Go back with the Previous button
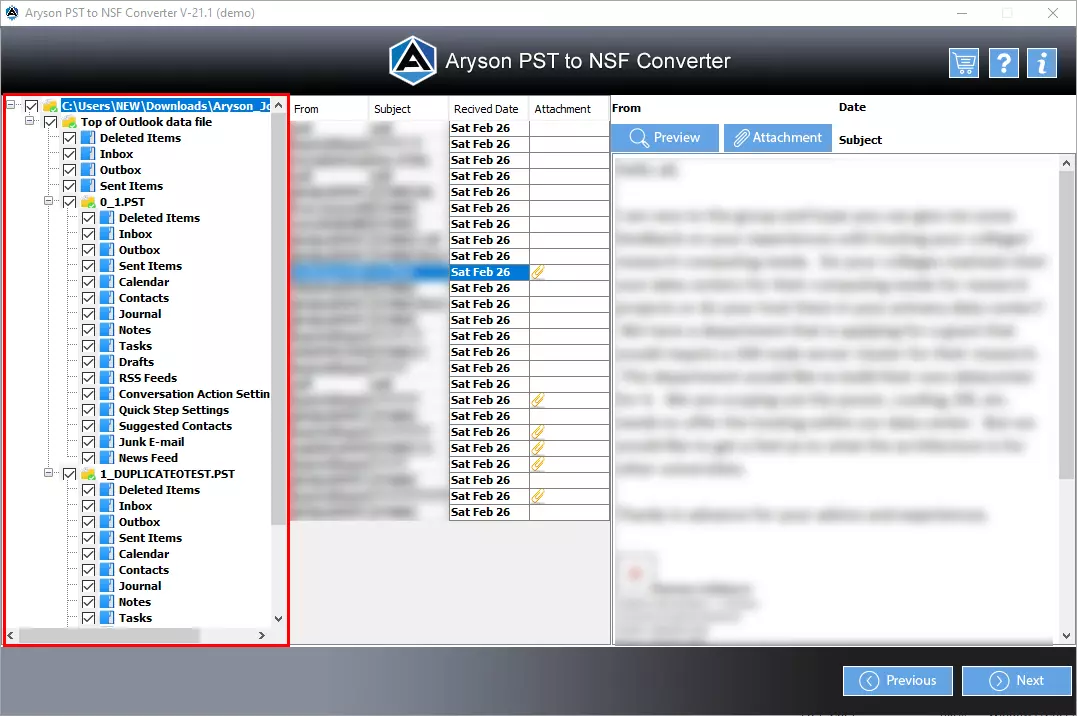Viewport: 1077px width, 716px height. coord(898,680)
